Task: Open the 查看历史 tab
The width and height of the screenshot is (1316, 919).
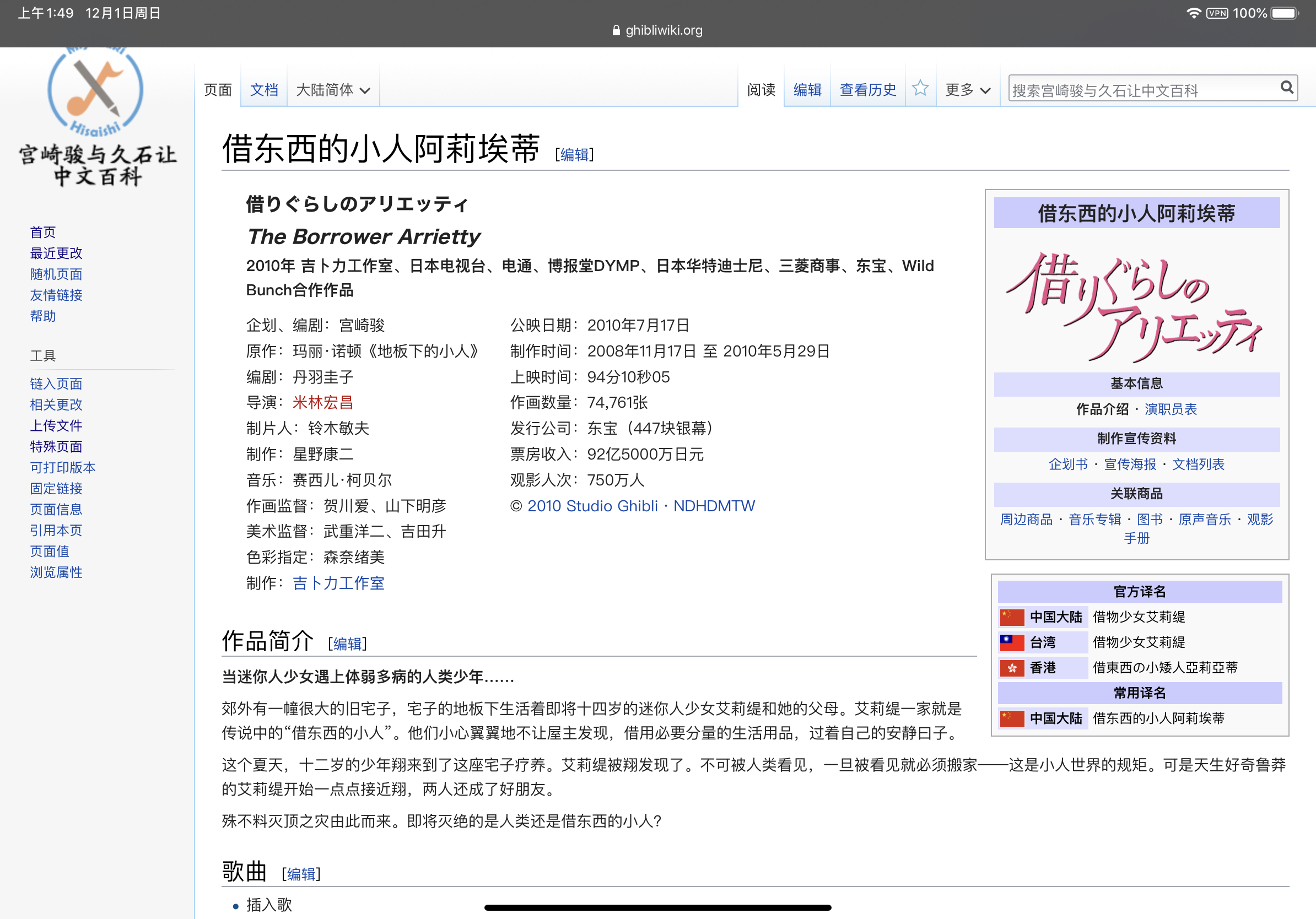Action: point(867,90)
